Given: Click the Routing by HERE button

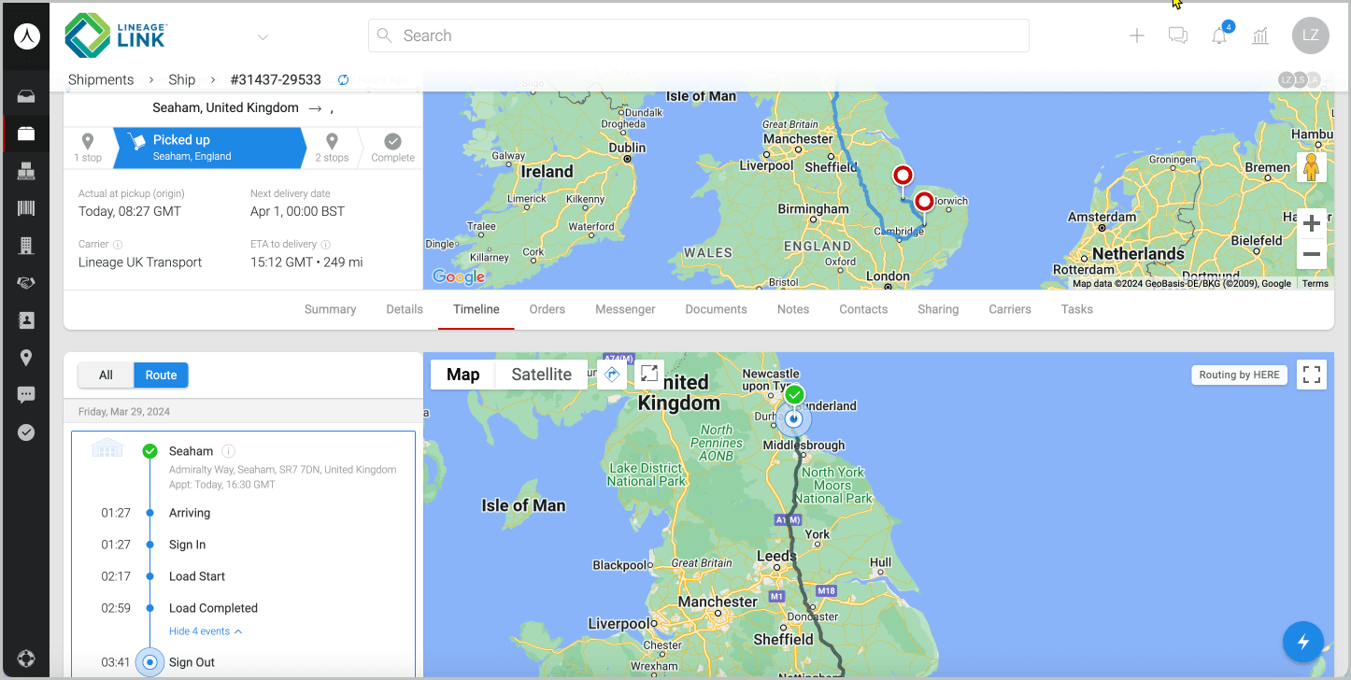Looking at the screenshot, I should pos(1239,375).
